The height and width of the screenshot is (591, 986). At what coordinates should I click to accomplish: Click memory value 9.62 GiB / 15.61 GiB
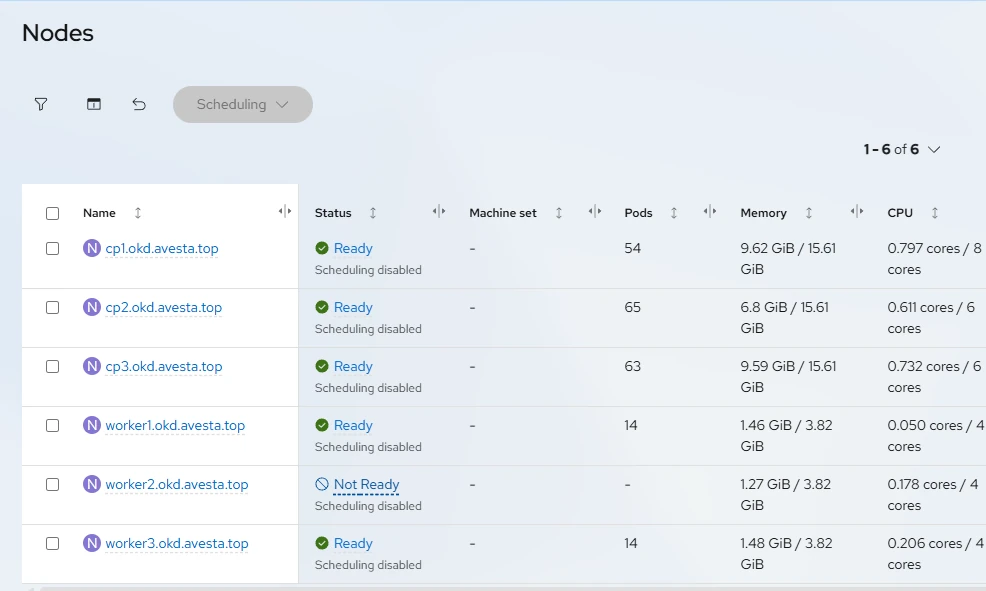click(x=788, y=258)
